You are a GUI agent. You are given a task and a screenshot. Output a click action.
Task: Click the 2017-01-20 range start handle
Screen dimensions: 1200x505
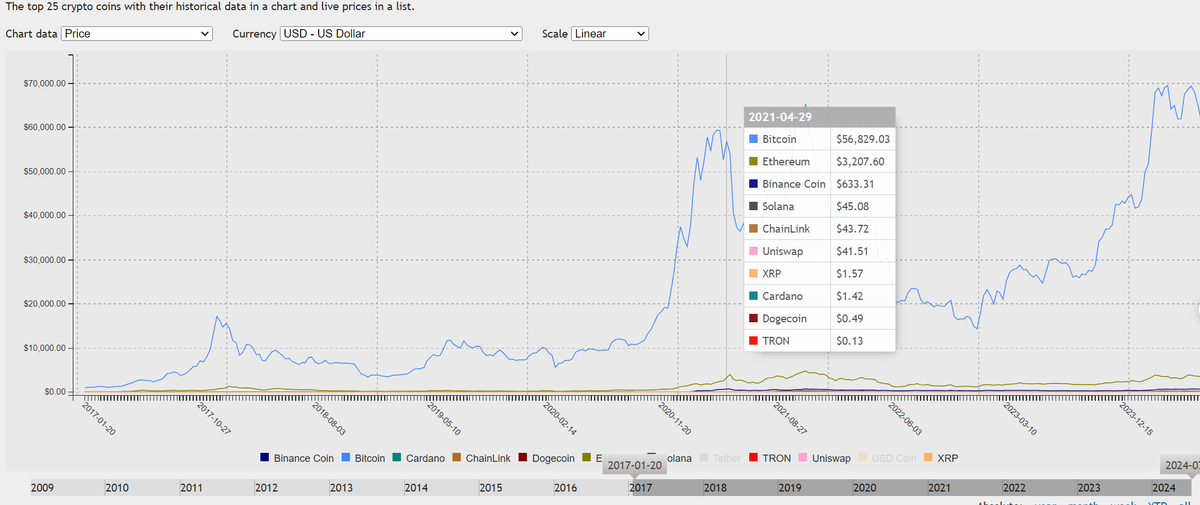coord(634,466)
